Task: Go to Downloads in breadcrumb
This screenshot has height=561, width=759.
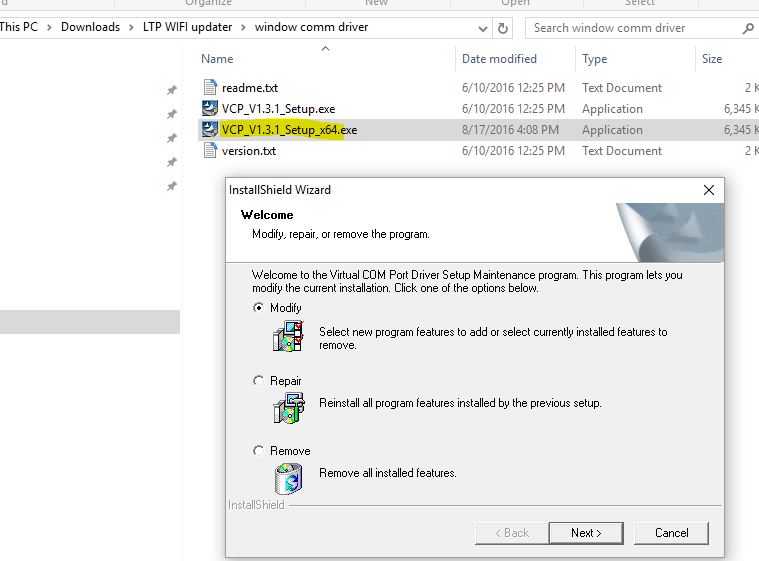Action: point(90,27)
